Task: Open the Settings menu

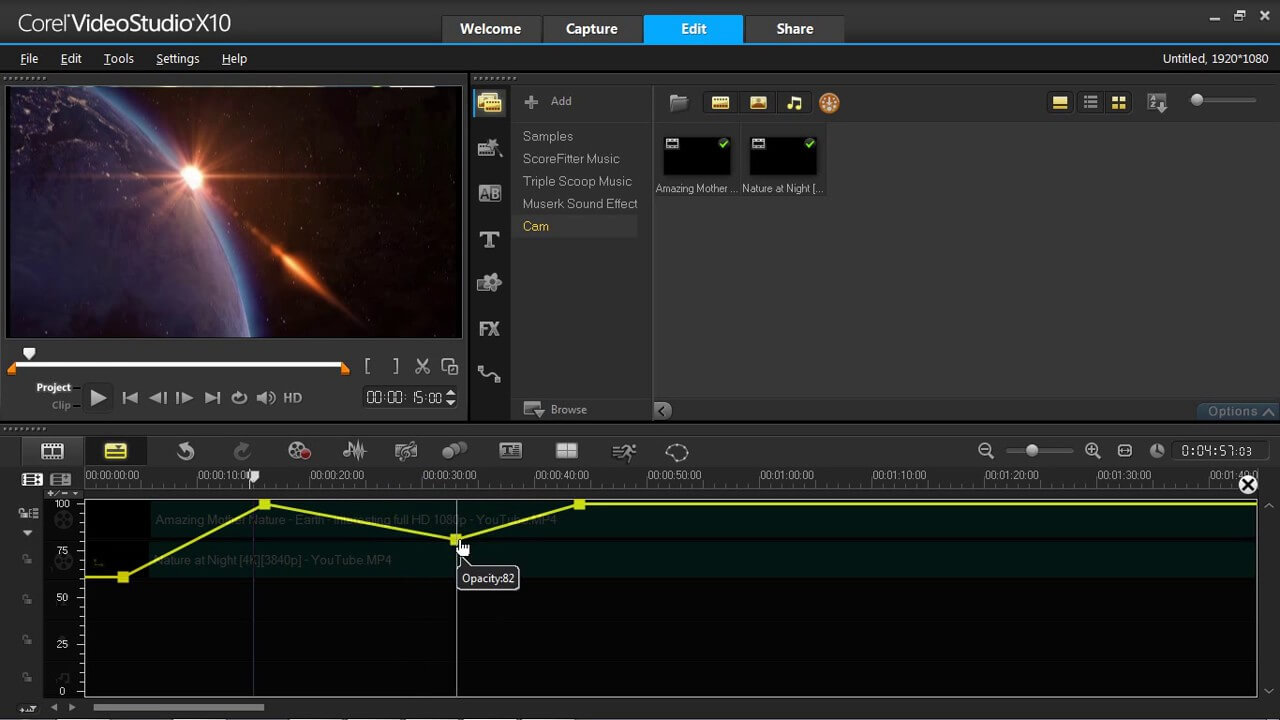Action: pyautogui.click(x=177, y=59)
